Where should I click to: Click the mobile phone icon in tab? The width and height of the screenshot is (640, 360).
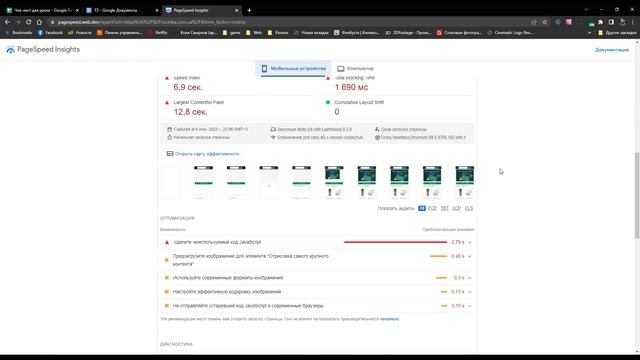[264, 69]
